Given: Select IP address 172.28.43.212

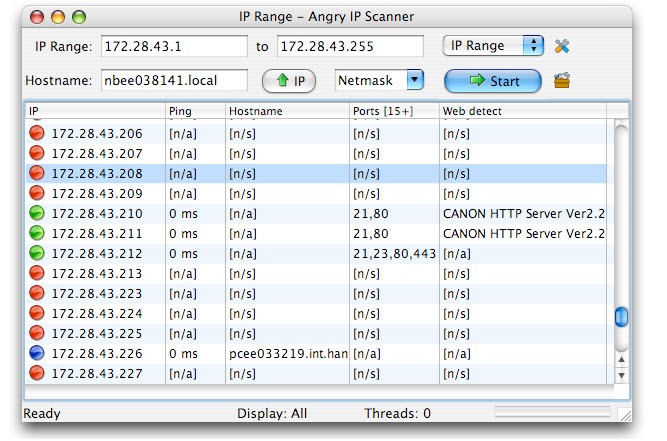Looking at the screenshot, I should coord(97,253).
